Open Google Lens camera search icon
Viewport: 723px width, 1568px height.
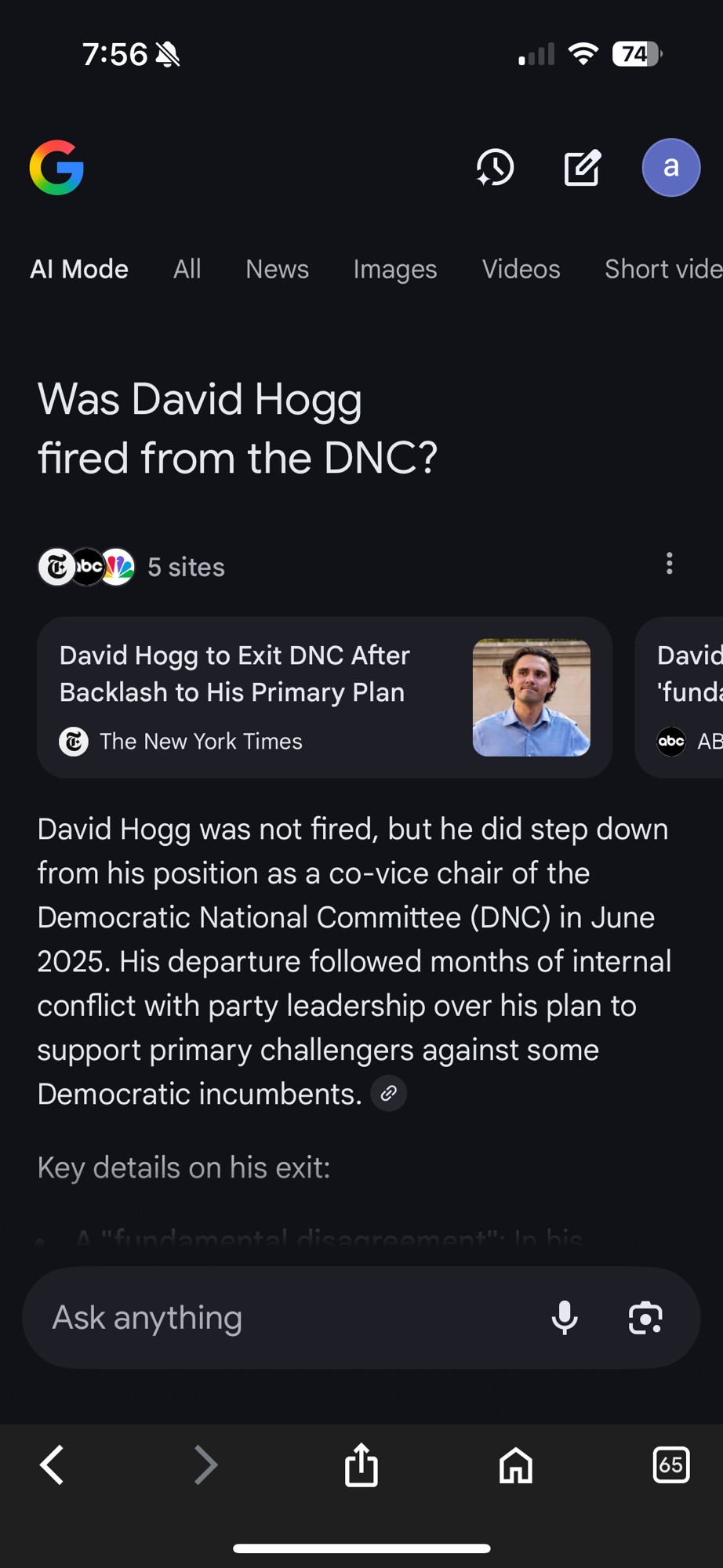tap(645, 1317)
